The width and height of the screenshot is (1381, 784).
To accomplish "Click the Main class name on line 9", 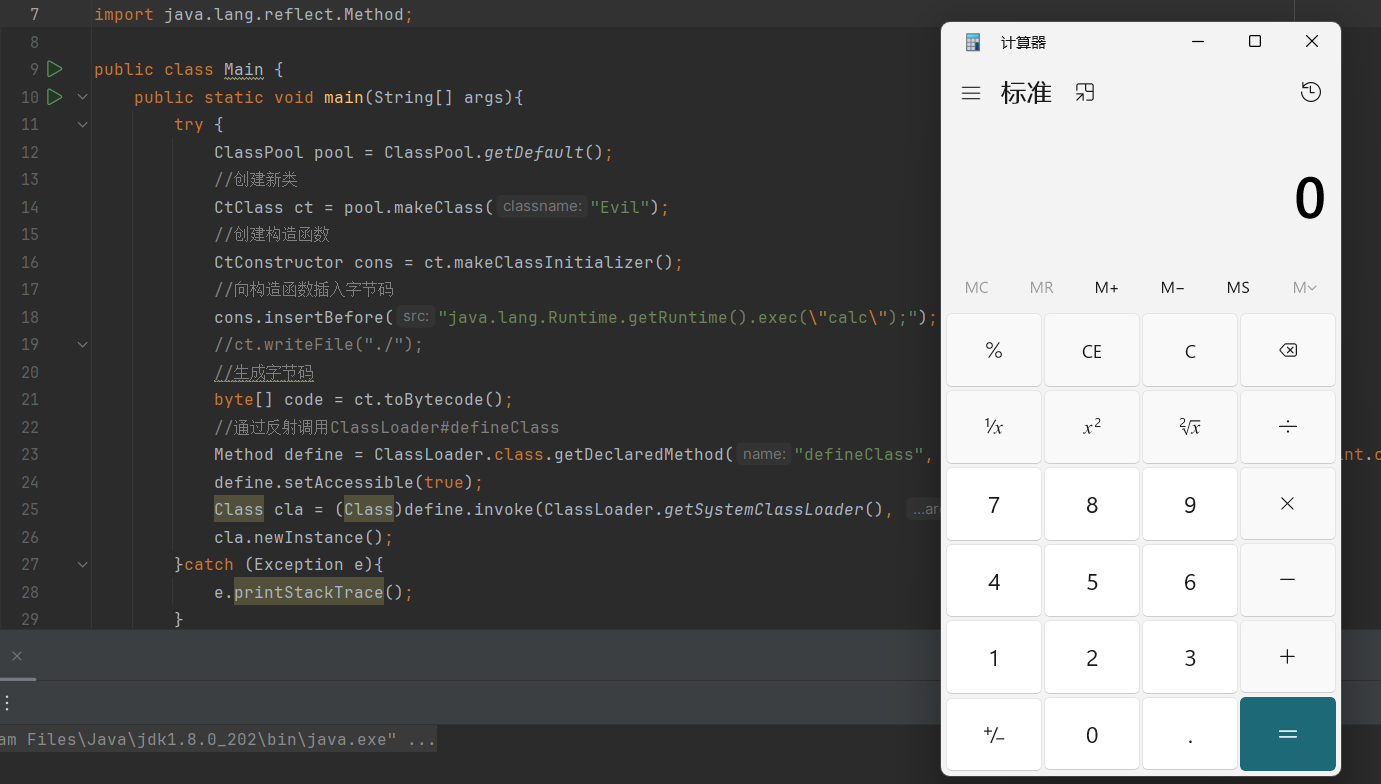I will tap(244, 69).
